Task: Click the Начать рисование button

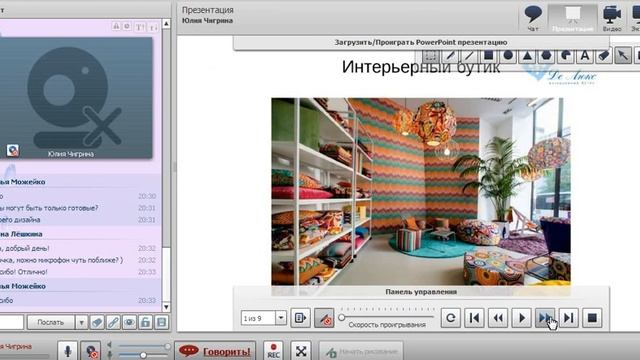Action: (361, 351)
